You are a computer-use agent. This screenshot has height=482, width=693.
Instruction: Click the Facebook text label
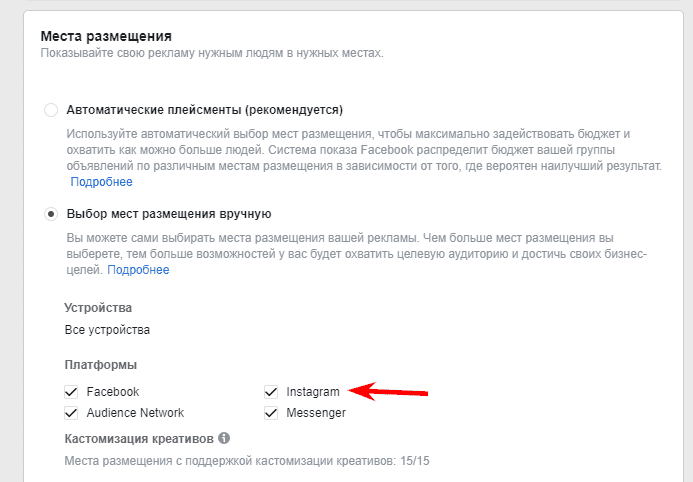click(x=113, y=392)
